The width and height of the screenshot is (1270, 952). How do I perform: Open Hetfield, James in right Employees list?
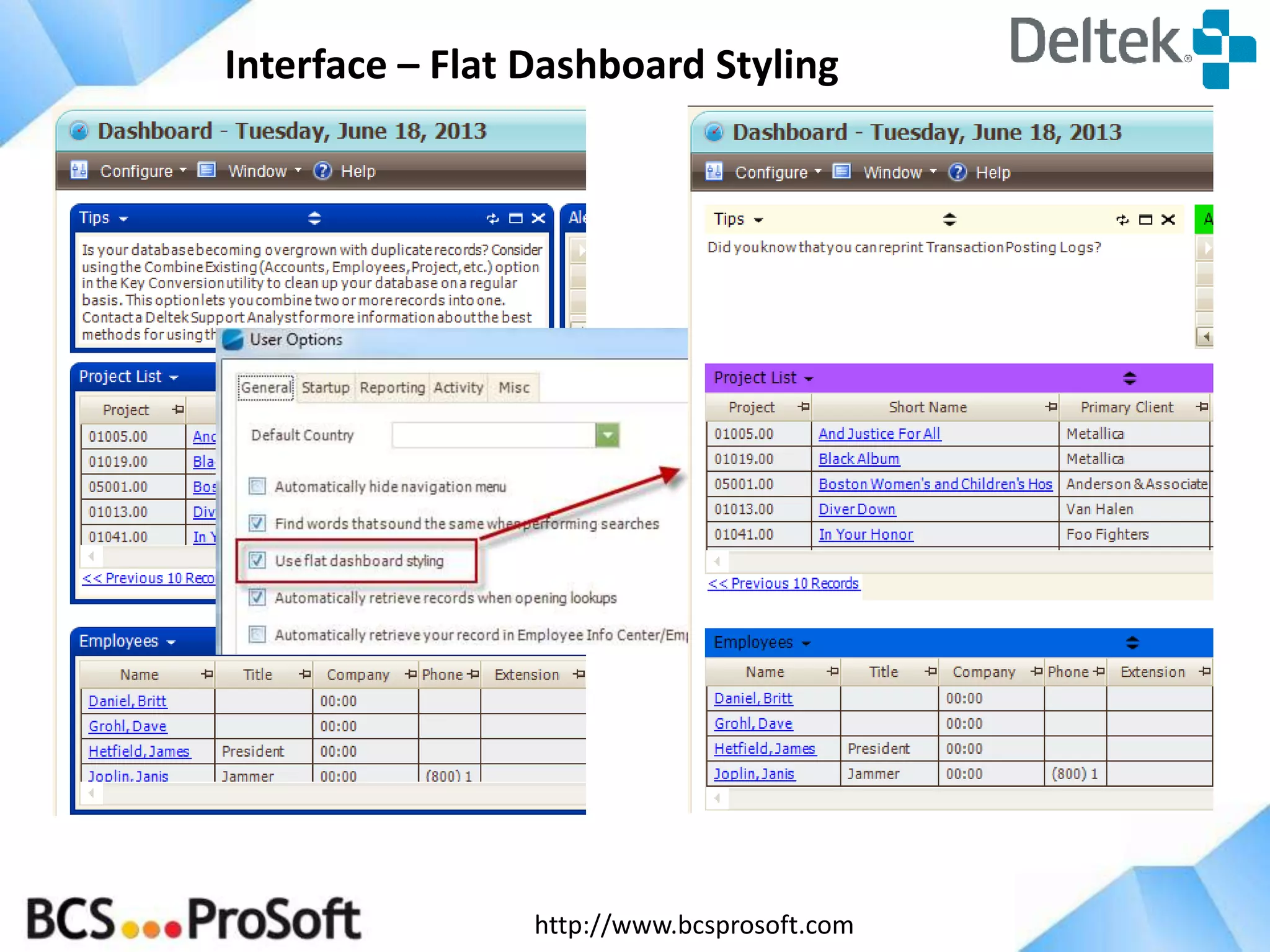(765, 749)
